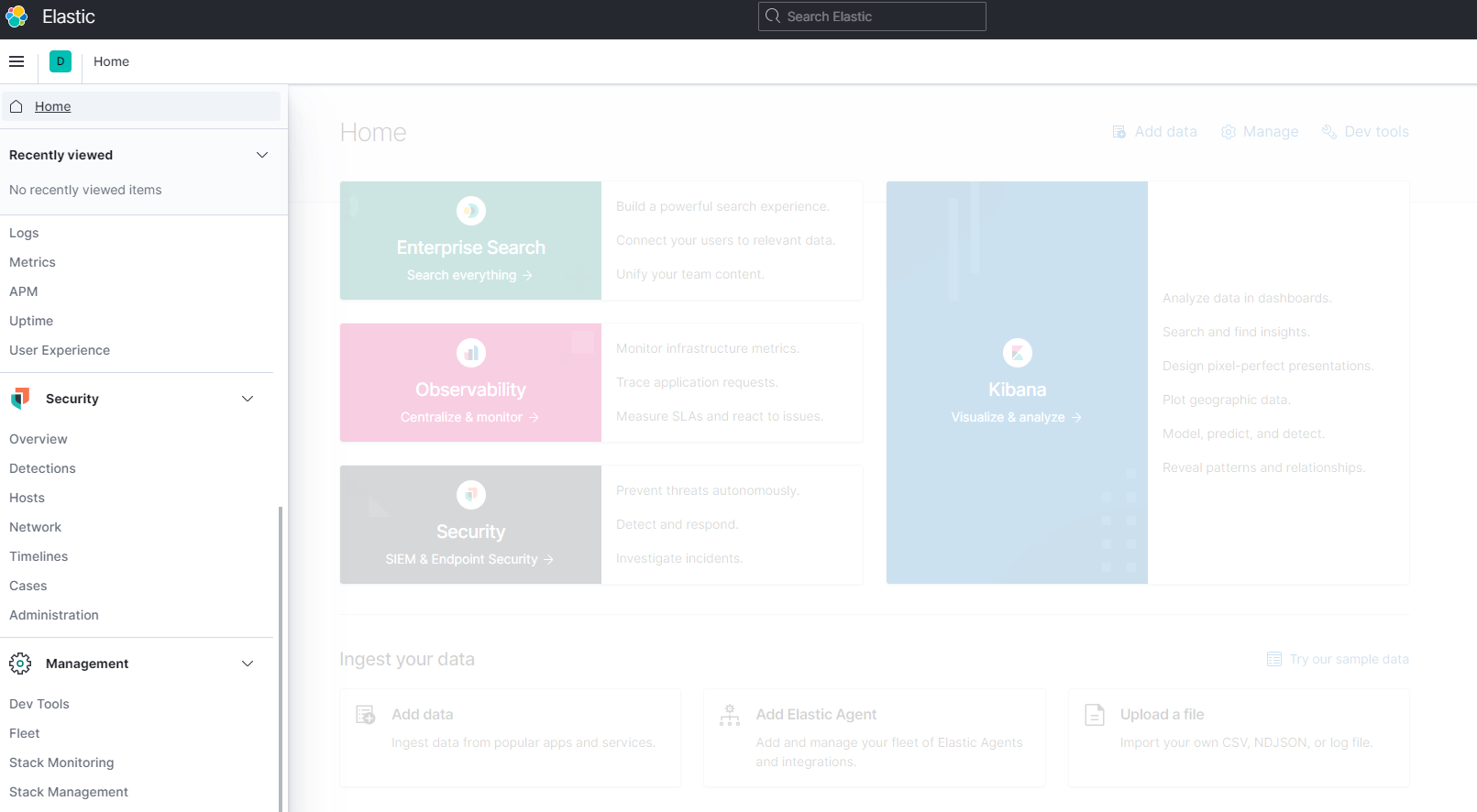The width and height of the screenshot is (1477, 812).
Task: Click the Home house icon in sidebar
Action: [17, 106]
